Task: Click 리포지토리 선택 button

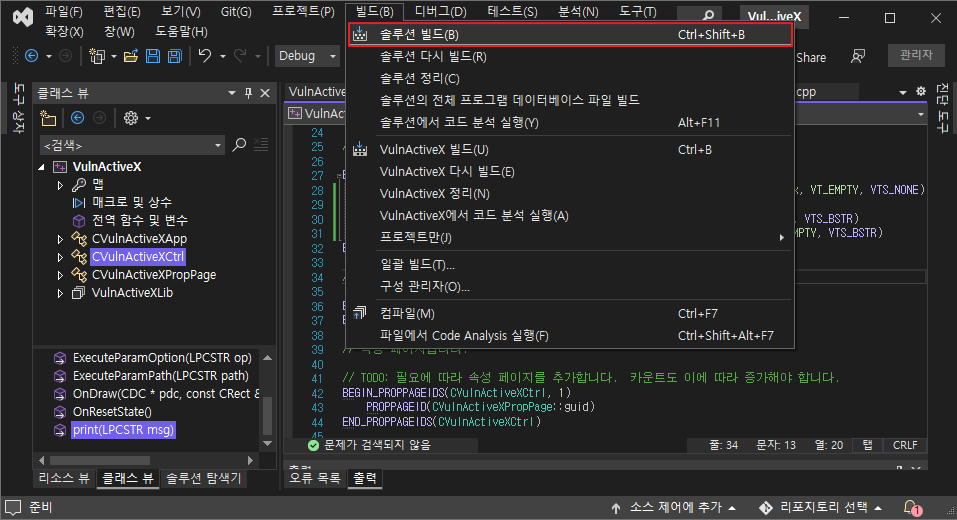Action: [x=821, y=508]
